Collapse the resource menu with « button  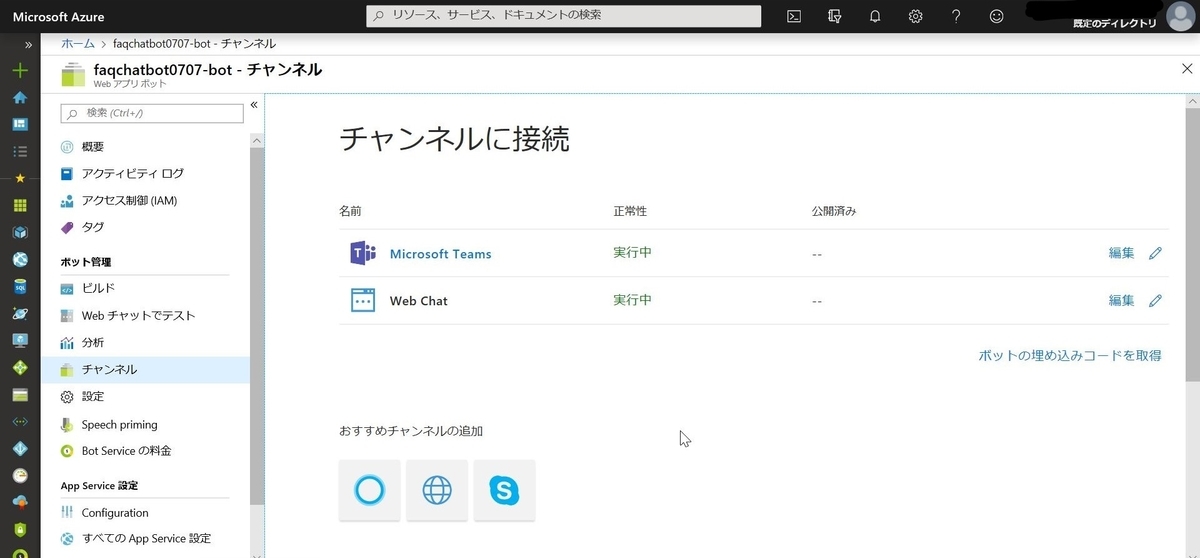tap(254, 104)
